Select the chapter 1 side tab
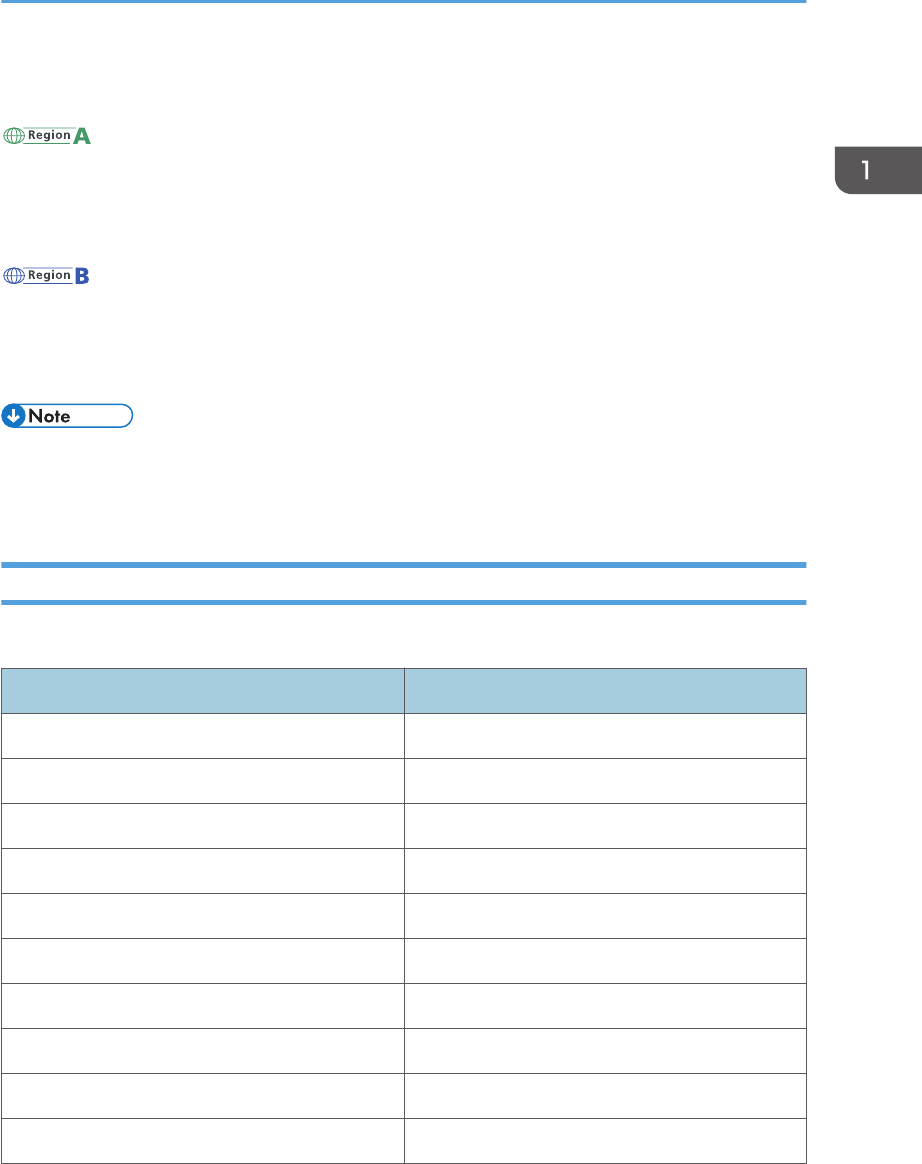The image size is (922, 1164). (878, 170)
